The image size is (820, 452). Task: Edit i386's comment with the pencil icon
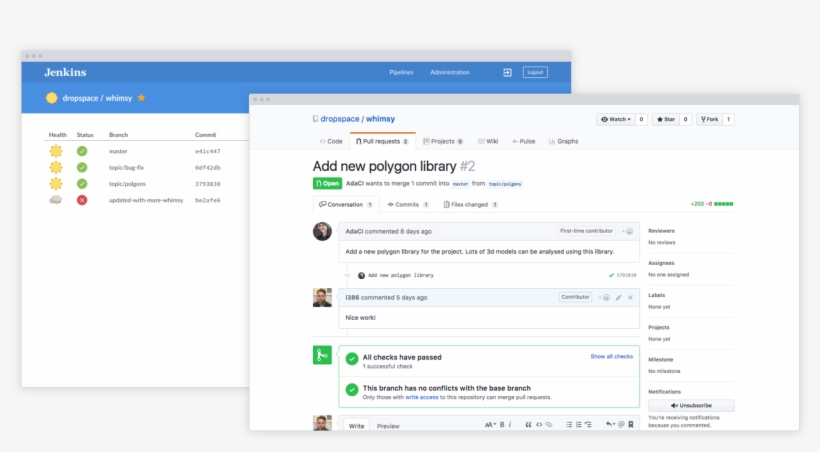(619, 297)
